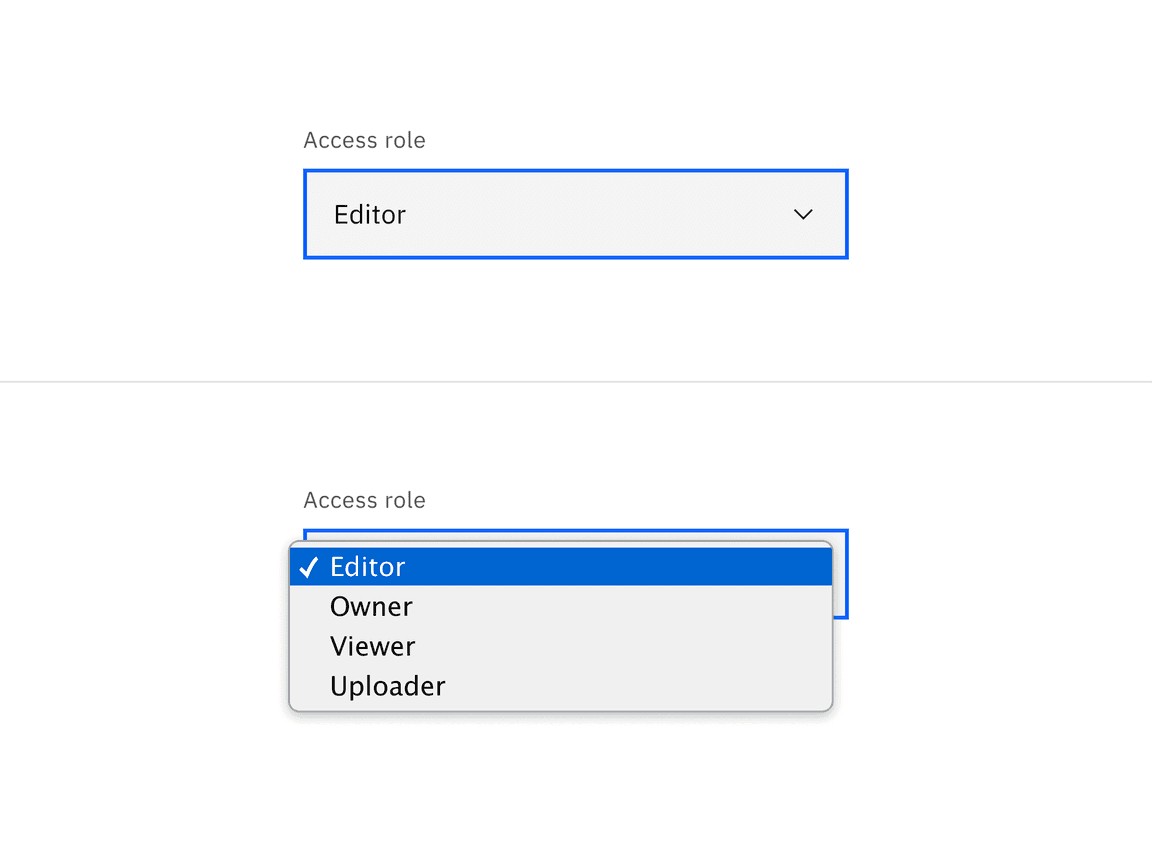Viewport: 1152px width, 864px height.
Task: Click the Access role label above the open select
Action: [x=364, y=500]
